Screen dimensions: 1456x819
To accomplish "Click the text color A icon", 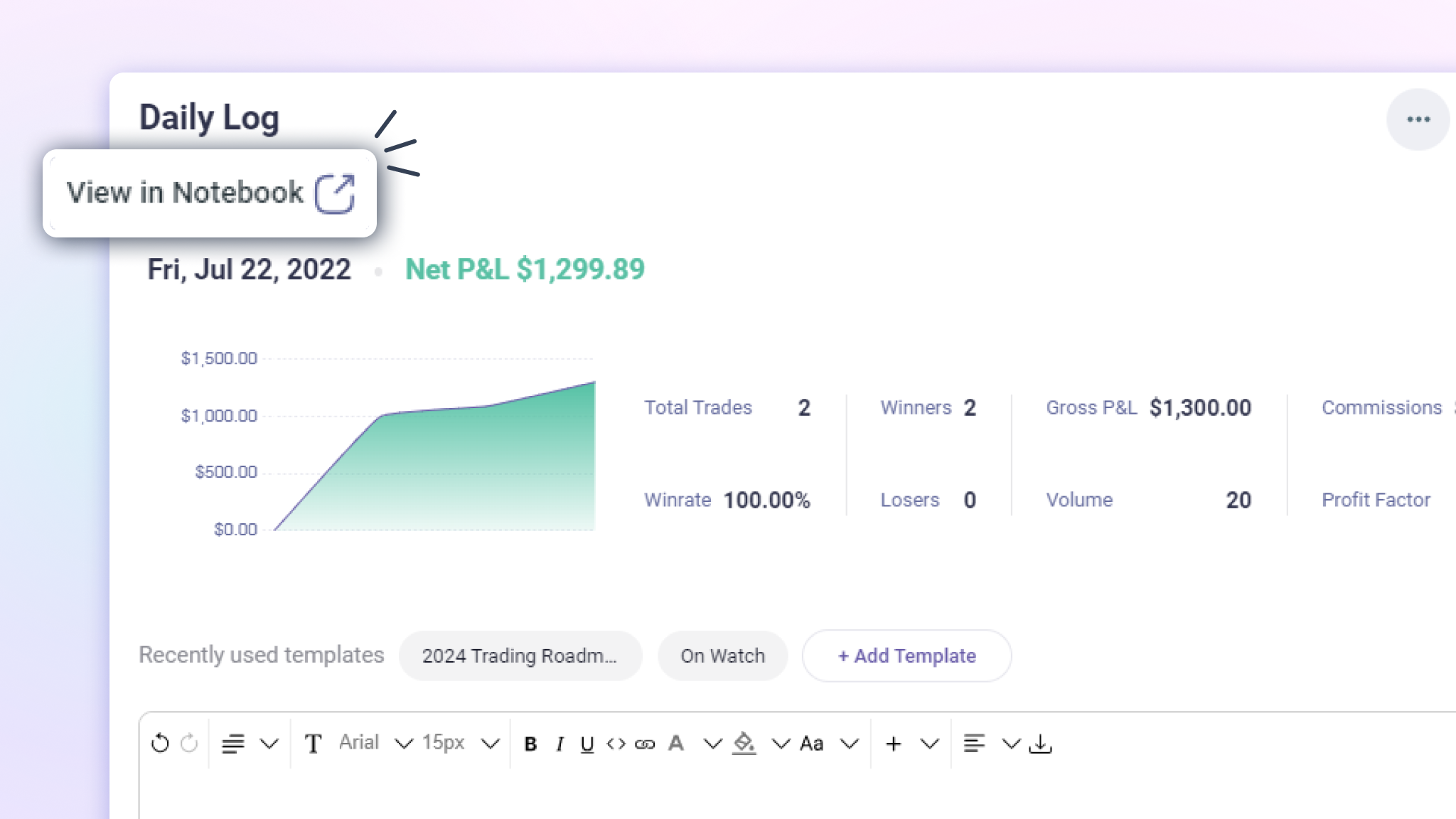I will tap(676, 744).
